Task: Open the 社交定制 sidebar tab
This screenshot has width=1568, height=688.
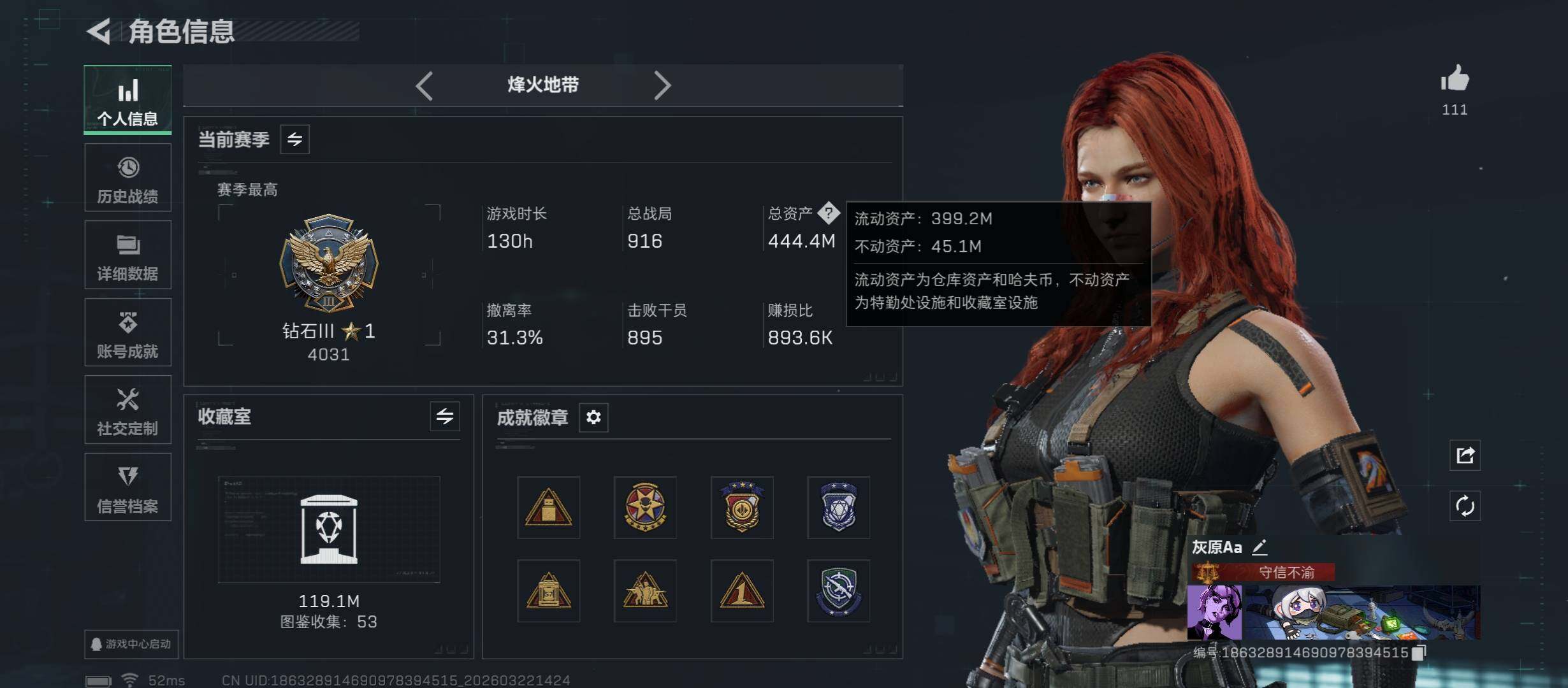Action: (x=128, y=410)
